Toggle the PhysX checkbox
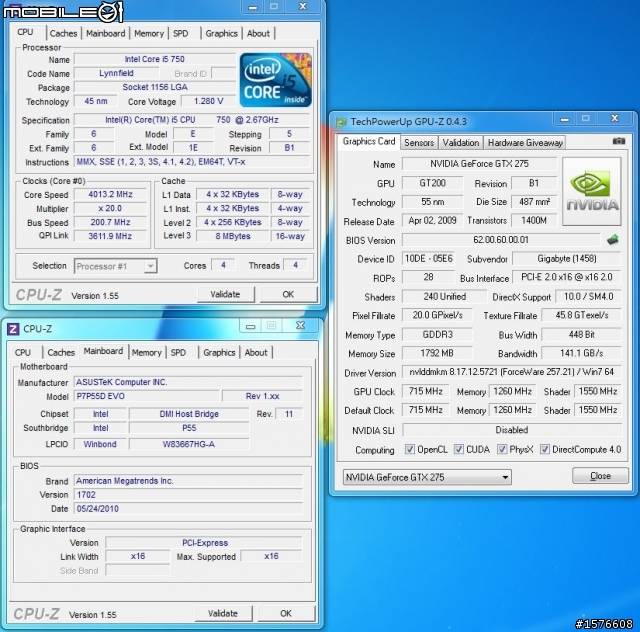The height and width of the screenshot is (632, 640). (502, 449)
